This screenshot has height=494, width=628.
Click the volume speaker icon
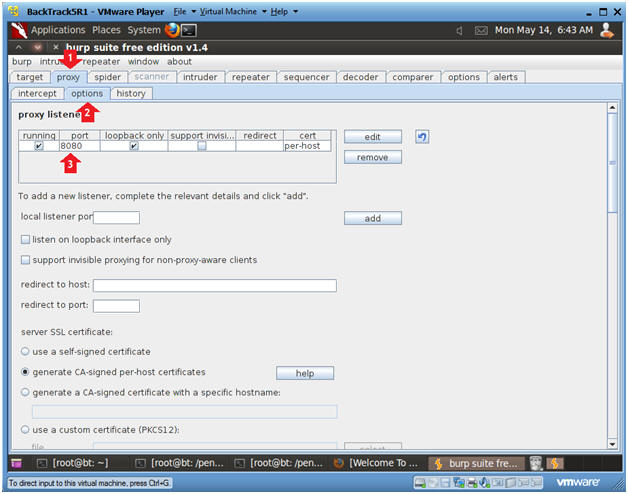[x=459, y=30]
